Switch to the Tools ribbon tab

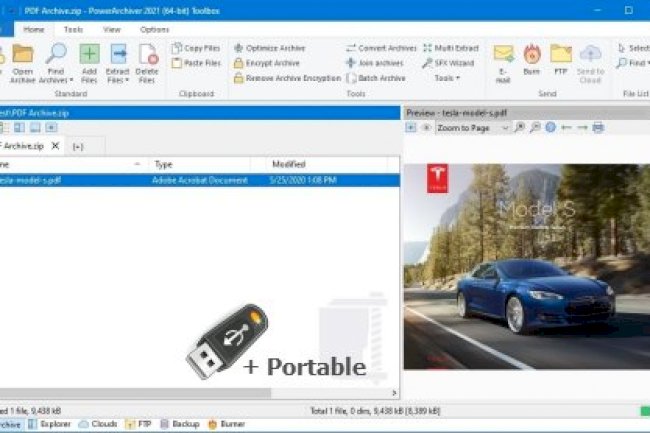(73, 29)
